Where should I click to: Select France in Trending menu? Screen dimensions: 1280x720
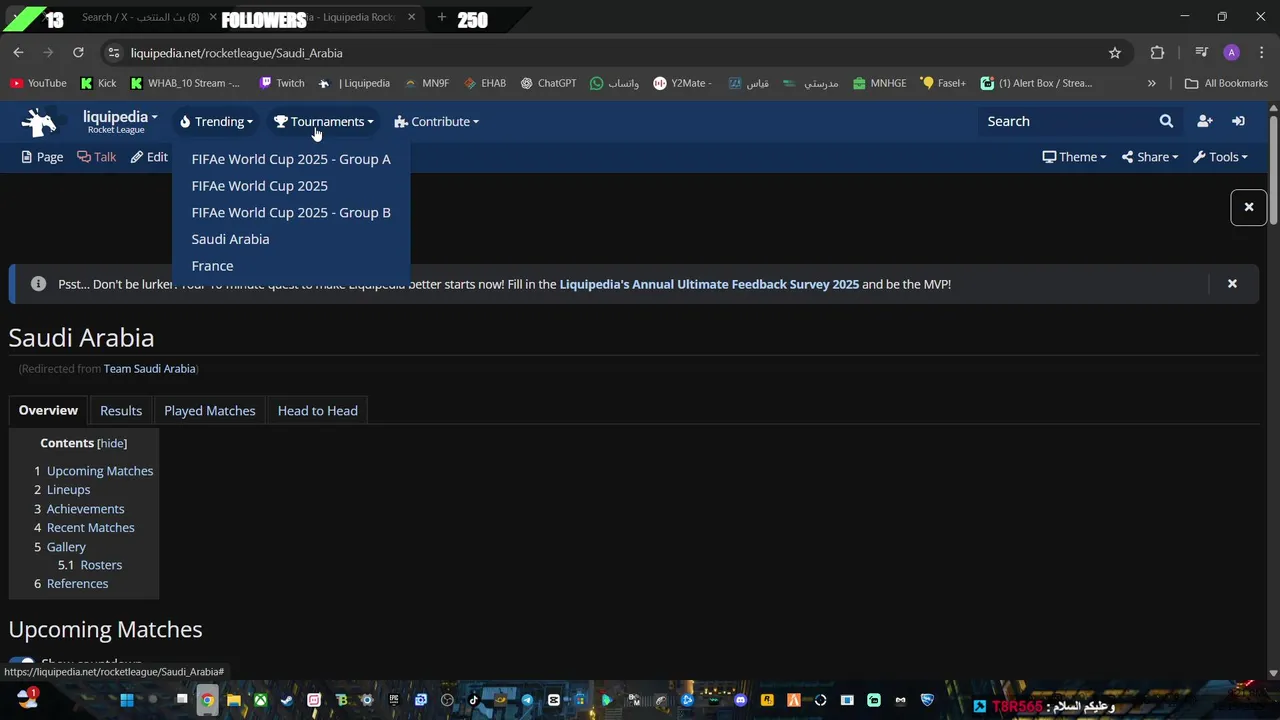pyautogui.click(x=212, y=266)
